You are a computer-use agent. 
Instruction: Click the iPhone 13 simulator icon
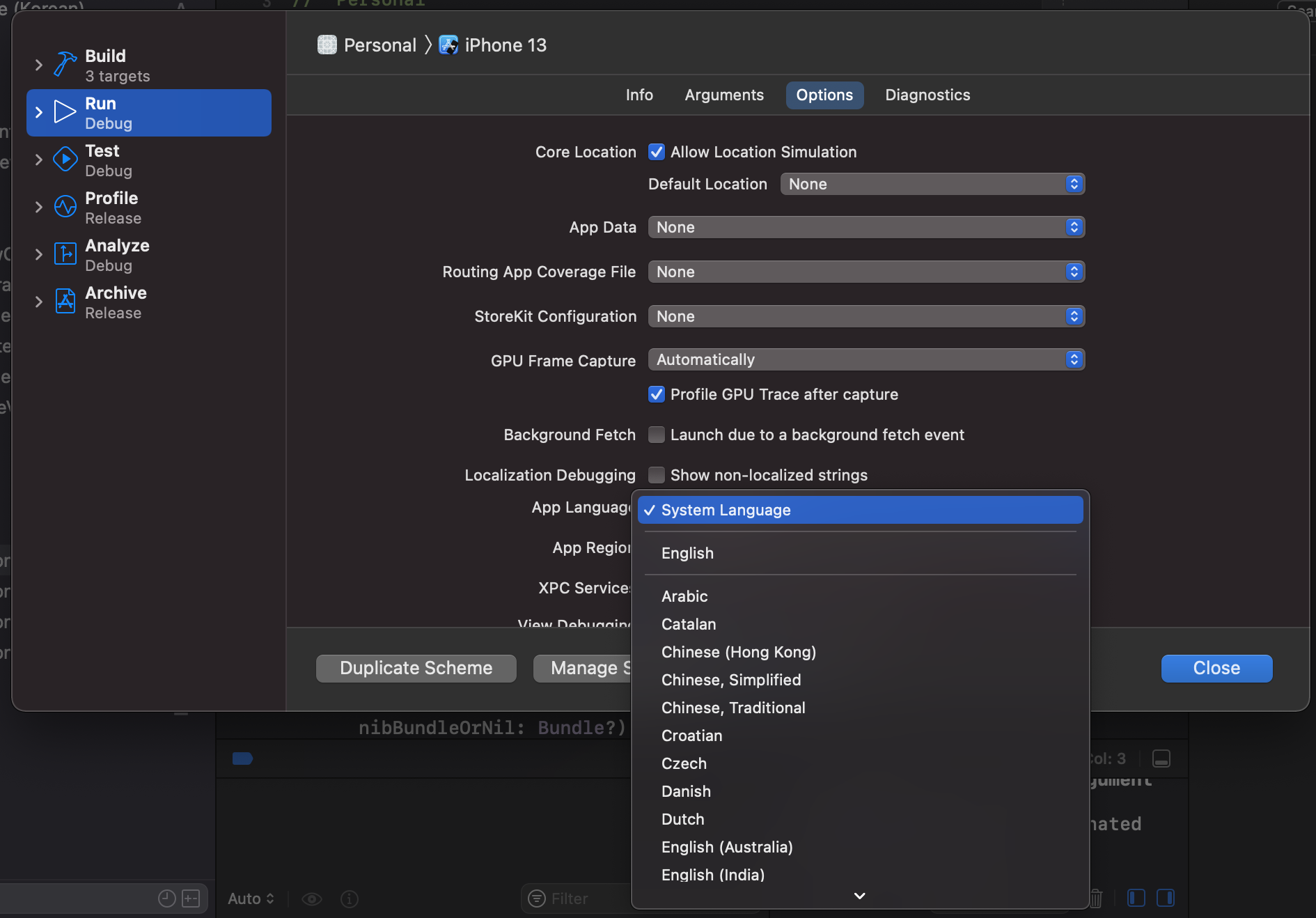click(448, 45)
